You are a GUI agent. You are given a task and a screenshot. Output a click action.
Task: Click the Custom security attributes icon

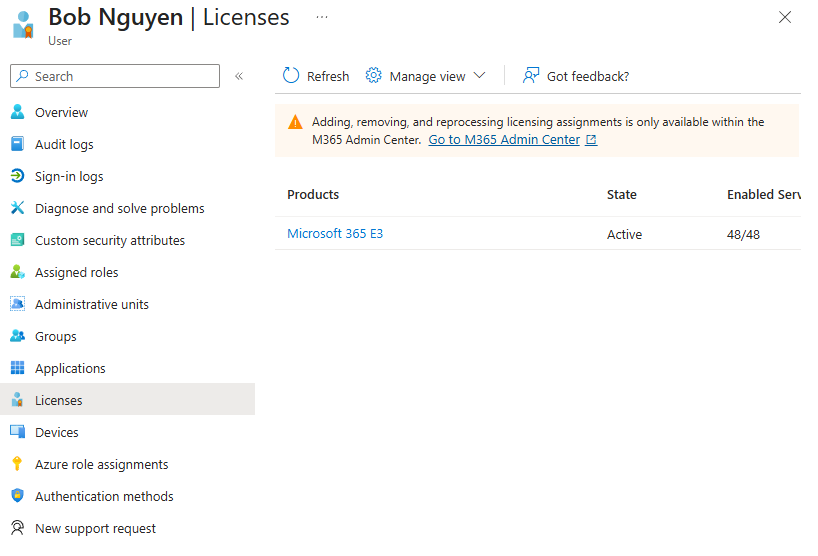17,240
